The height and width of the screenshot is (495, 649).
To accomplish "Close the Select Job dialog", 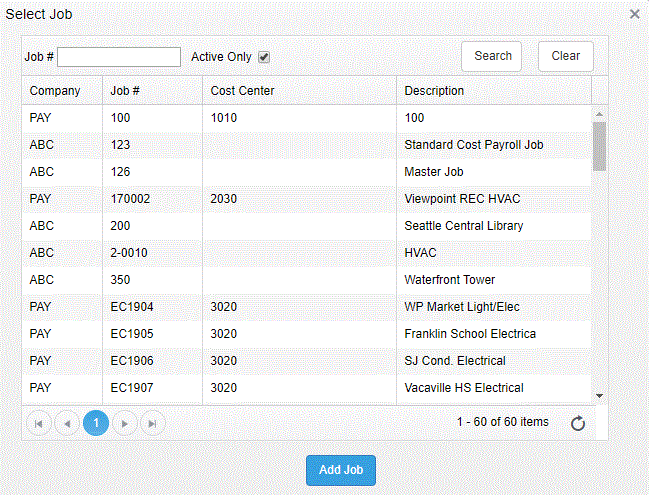I will [x=634, y=14].
